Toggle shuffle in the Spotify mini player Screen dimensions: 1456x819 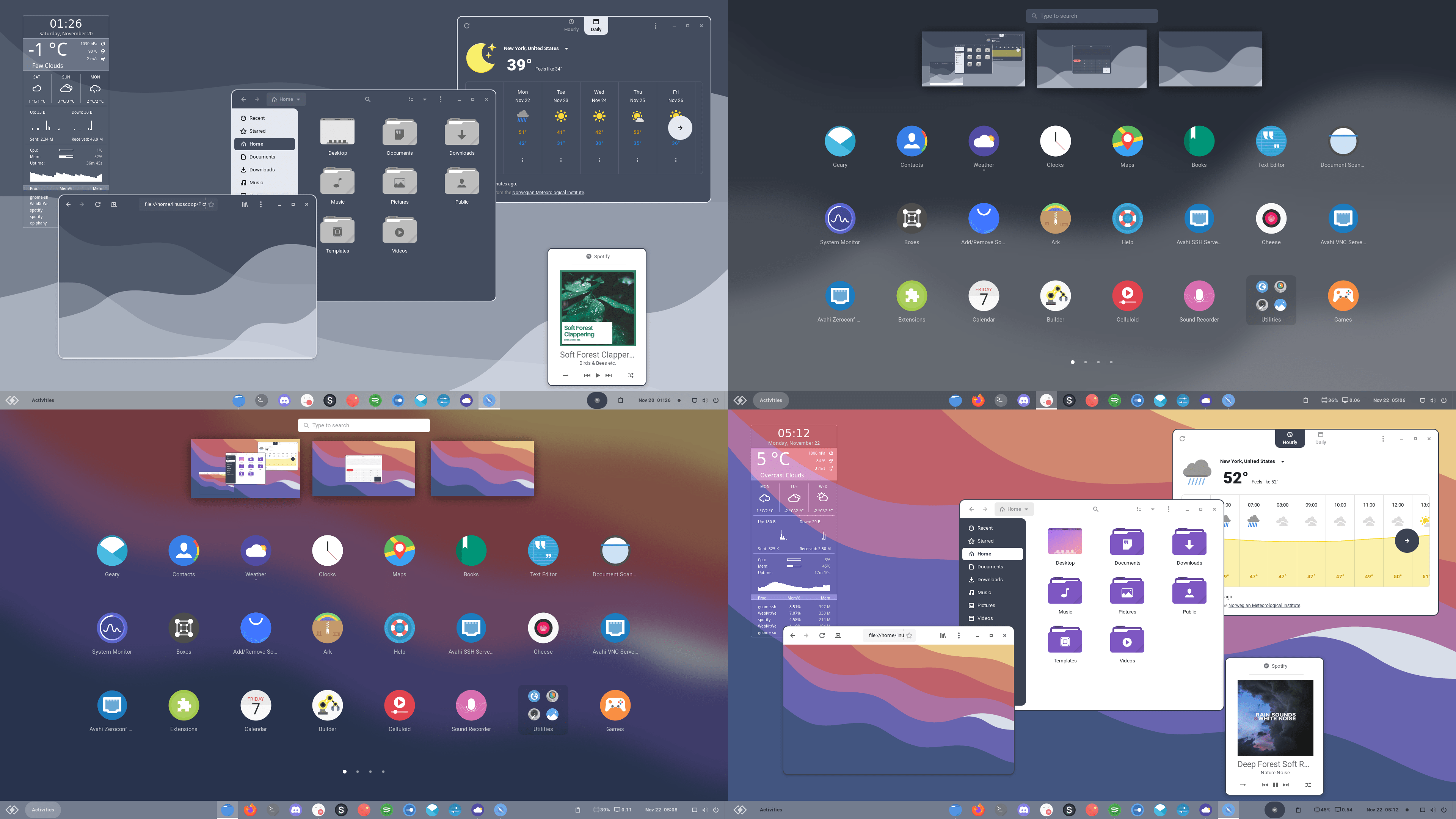click(x=630, y=375)
